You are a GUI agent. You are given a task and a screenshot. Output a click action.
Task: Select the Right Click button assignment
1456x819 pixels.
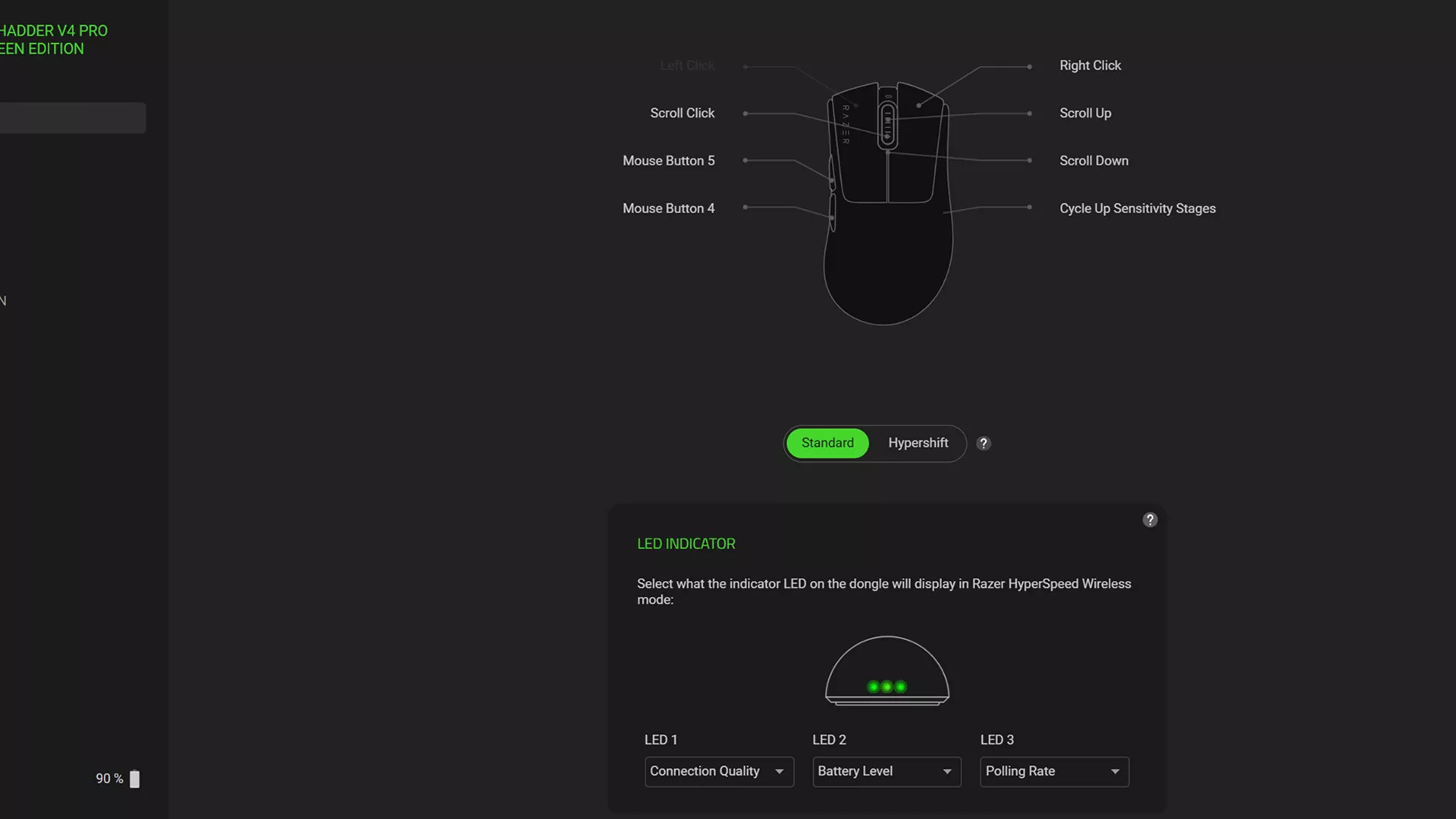1090,65
